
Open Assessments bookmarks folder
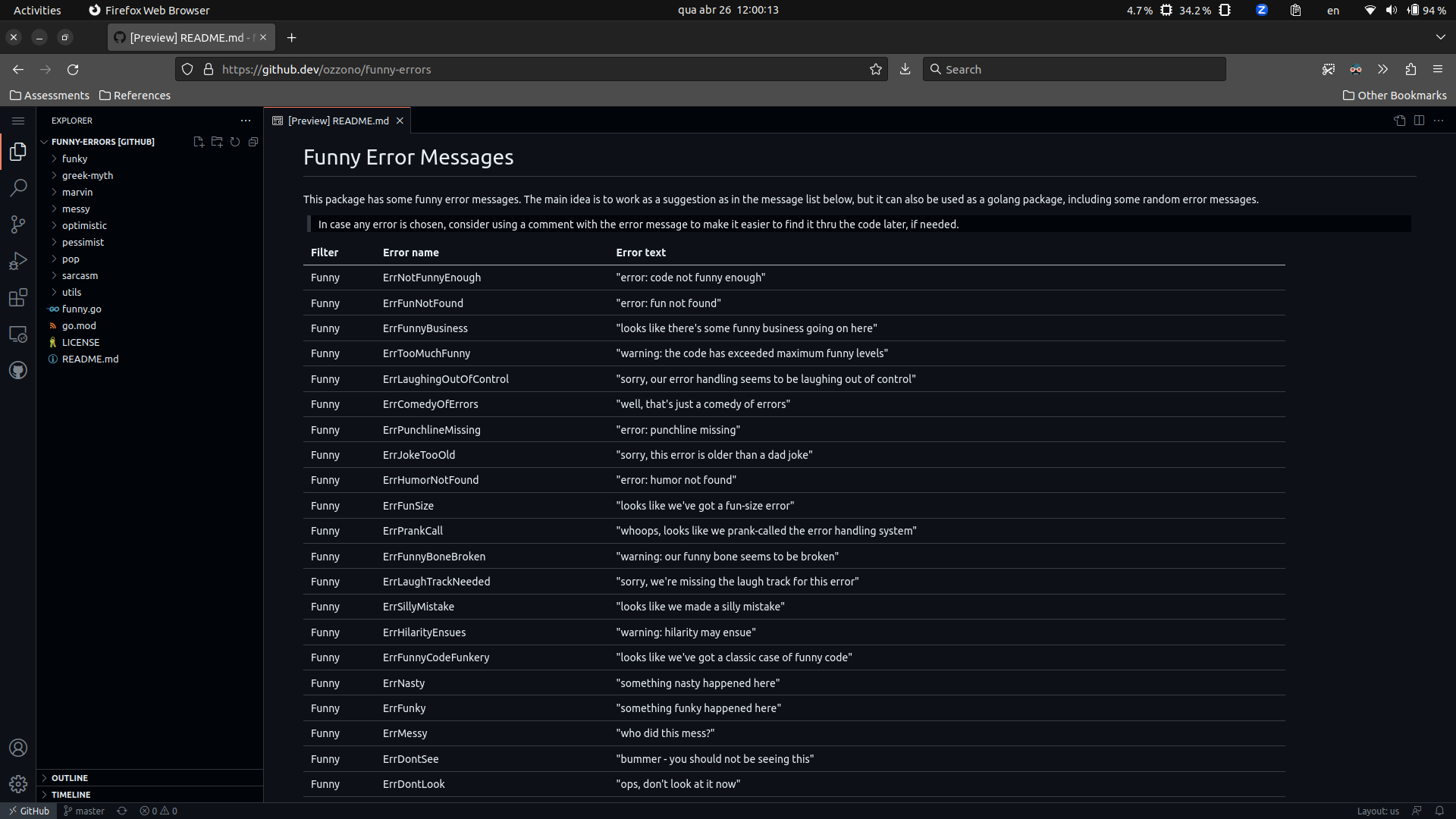[49, 96]
